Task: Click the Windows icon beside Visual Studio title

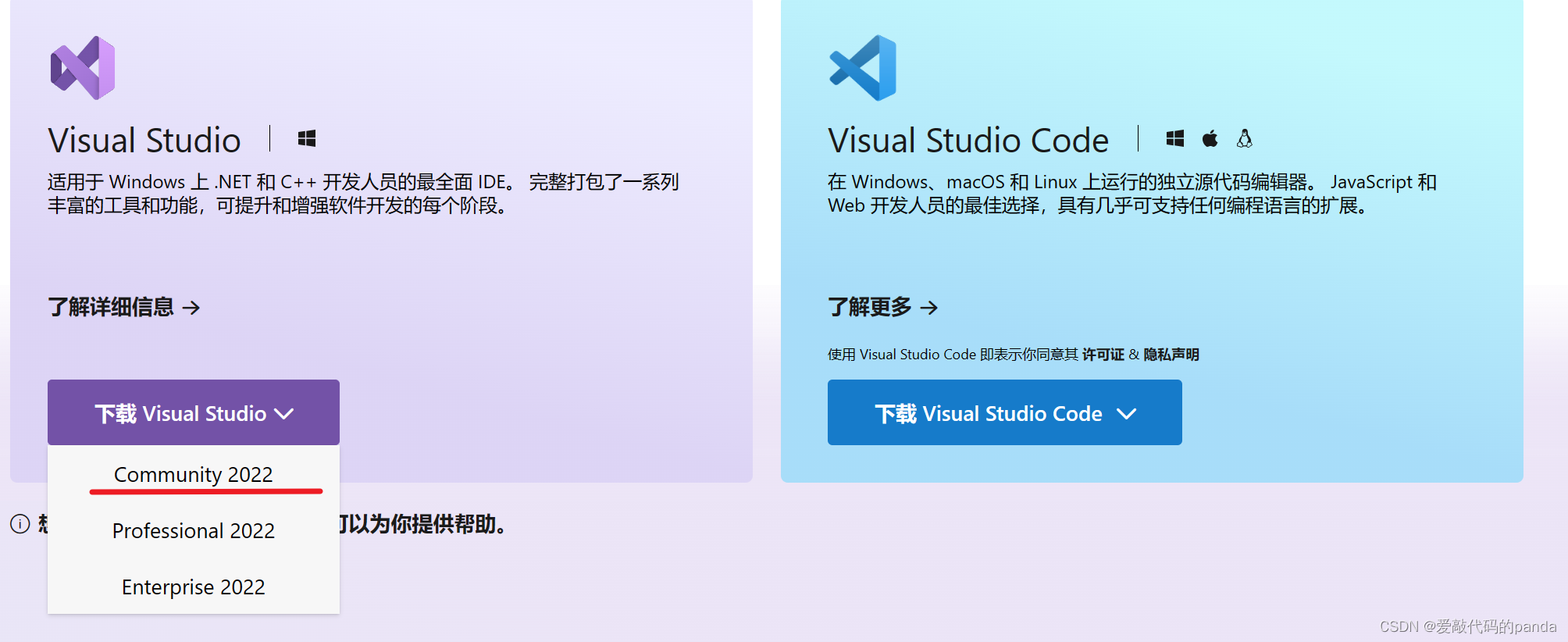Action: click(x=307, y=139)
